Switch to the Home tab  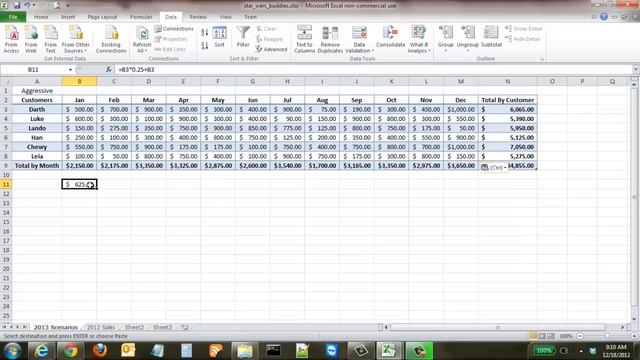41,17
